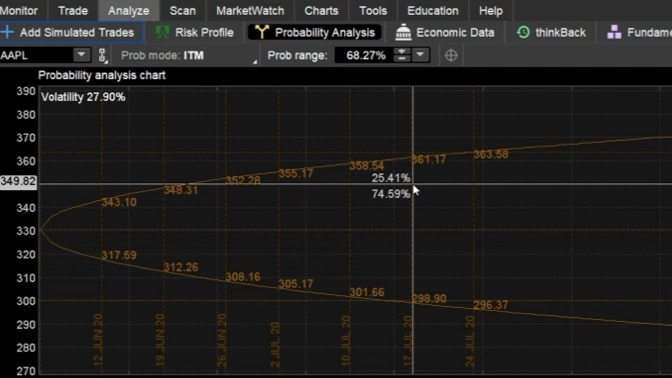
Task: Click the 68.27% Prob range field
Action: coord(365,55)
